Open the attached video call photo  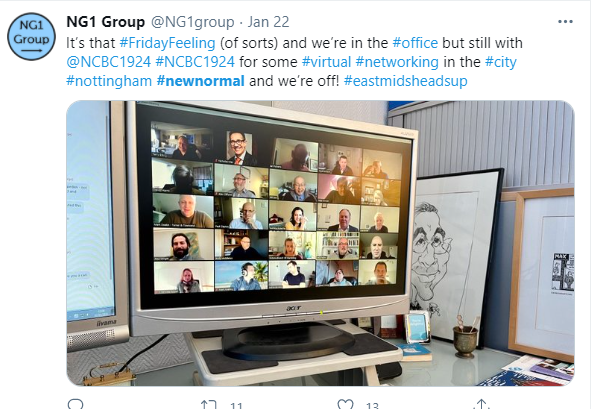click(x=320, y=243)
